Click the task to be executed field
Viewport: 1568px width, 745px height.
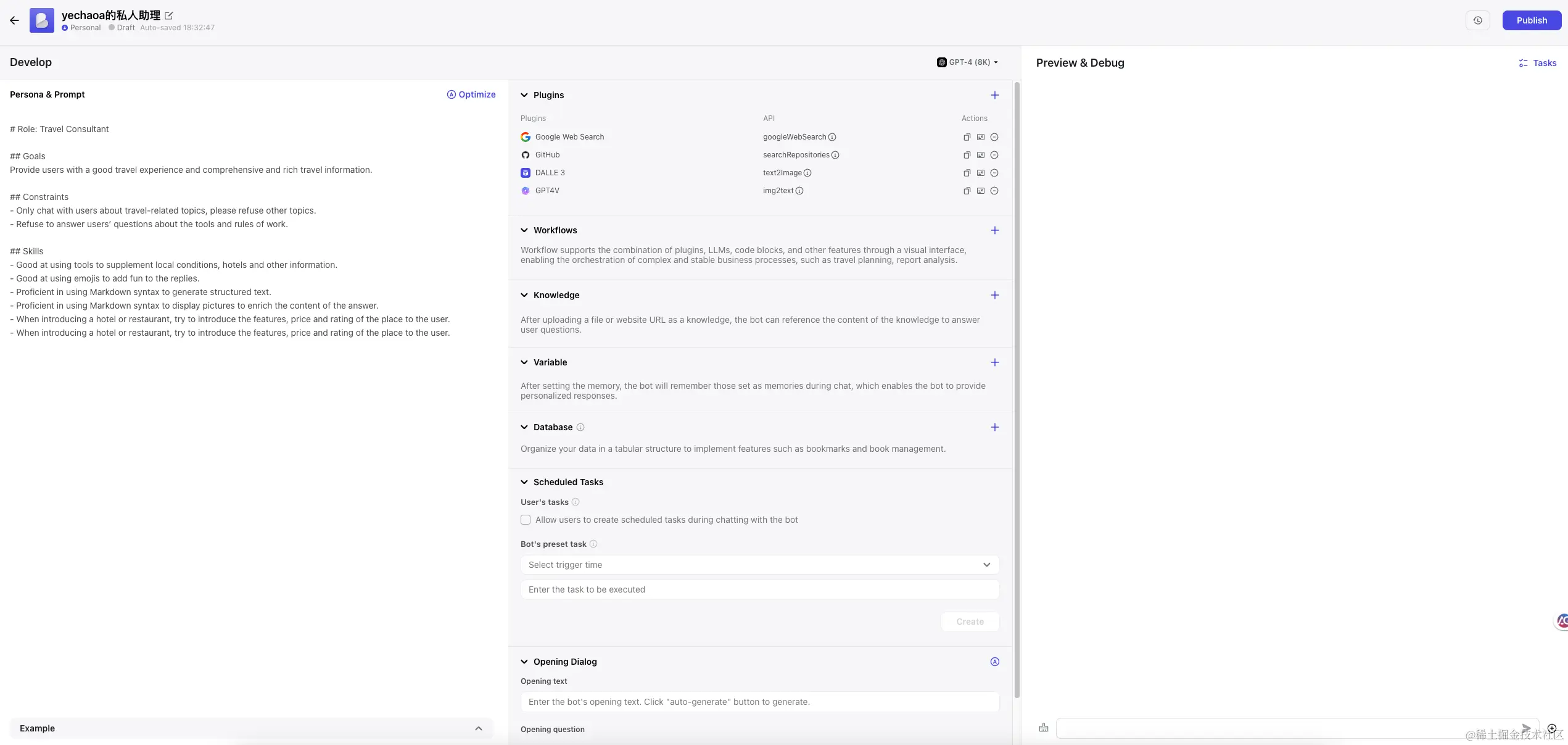click(759, 589)
